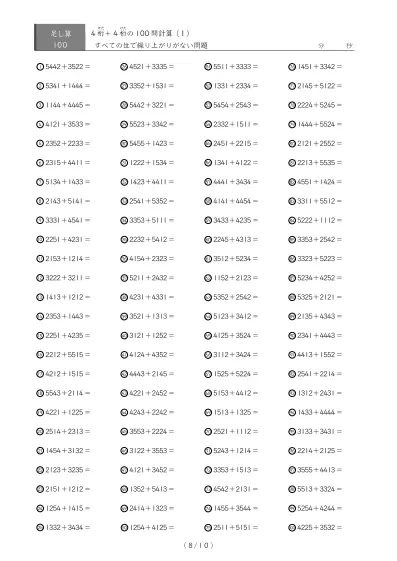Click the problem 1413+1212
This screenshot has width=397, height=561.
click(x=68, y=297)
